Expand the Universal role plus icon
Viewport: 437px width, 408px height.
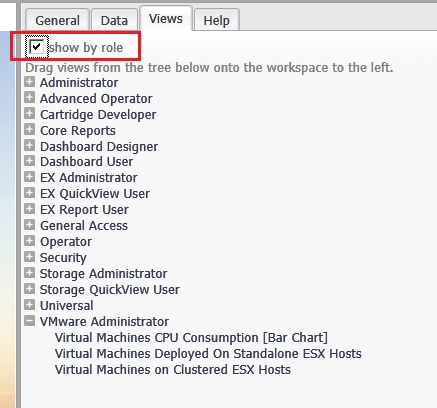[x=29, y=305]
